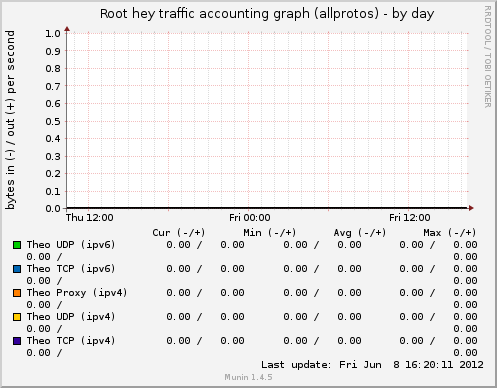Click the 0.2 y-axis tick label
The image size is (497, 388).
(x=53, y=174)
